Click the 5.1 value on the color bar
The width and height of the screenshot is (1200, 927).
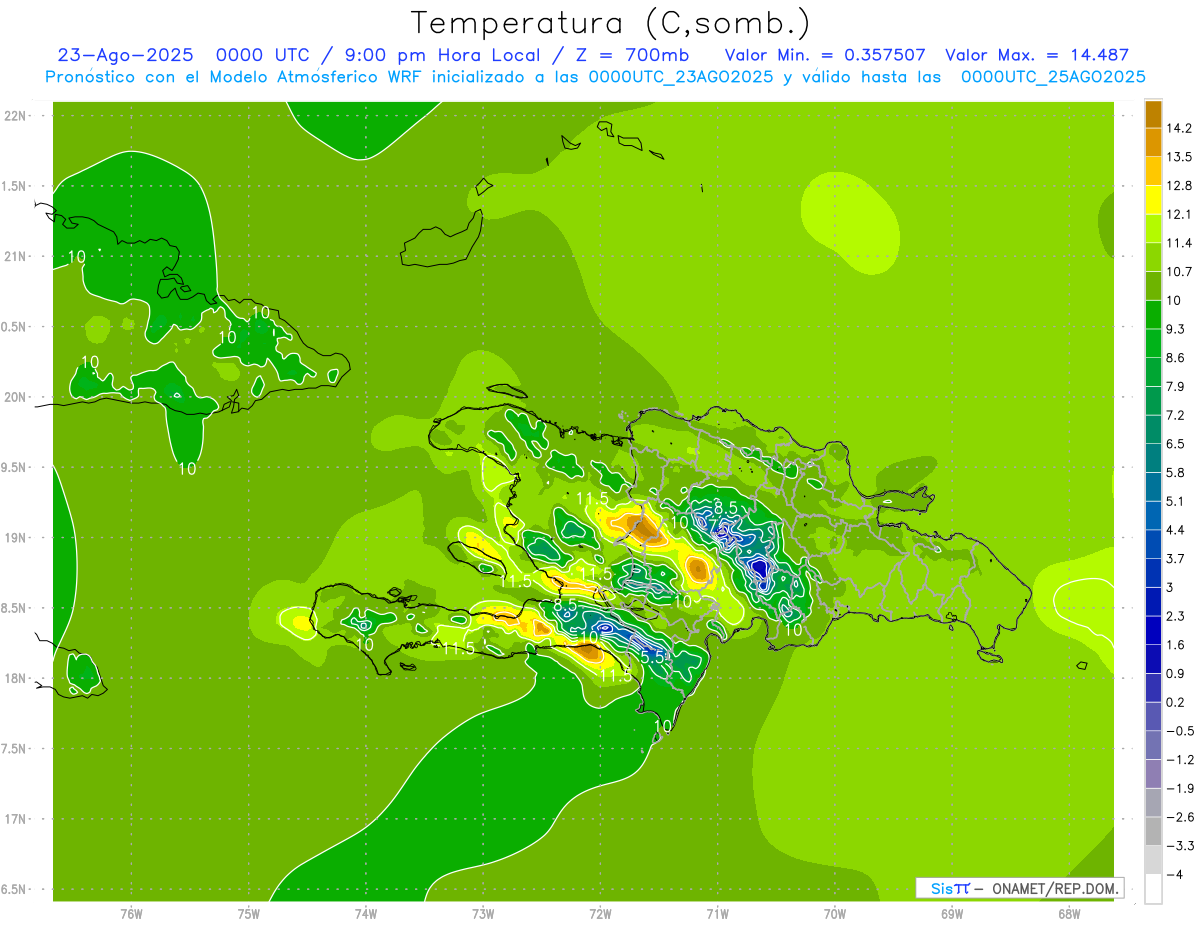click(1175, 501)
